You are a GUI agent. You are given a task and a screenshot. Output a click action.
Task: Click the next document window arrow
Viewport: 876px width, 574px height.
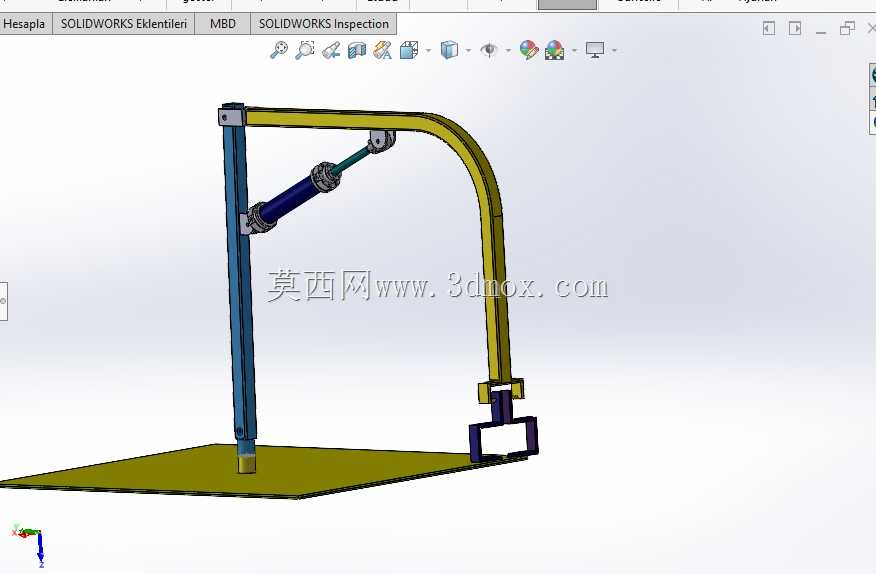(795, 28)
